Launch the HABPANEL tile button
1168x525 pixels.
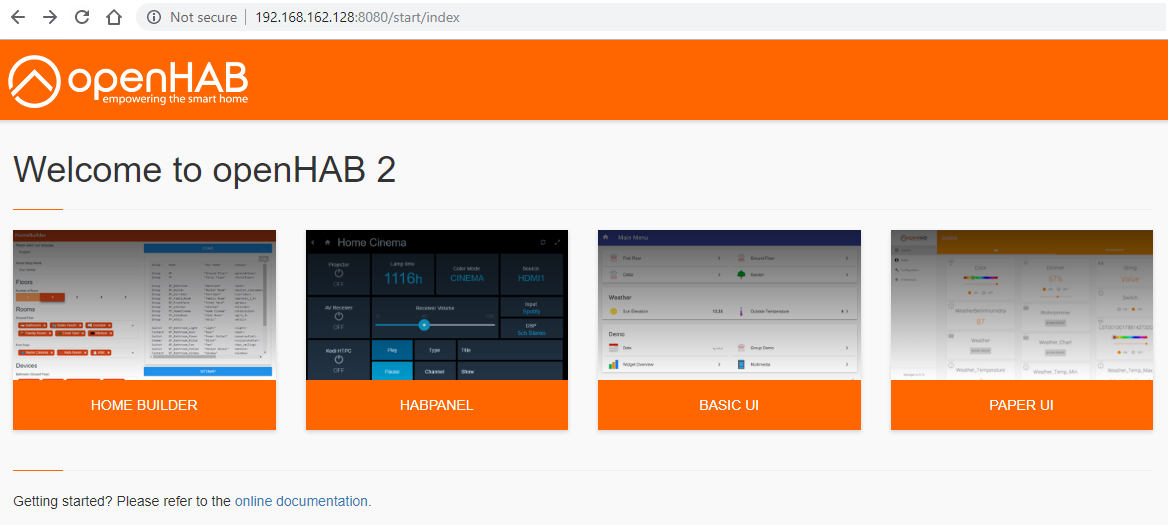click(x=437, y=405)
